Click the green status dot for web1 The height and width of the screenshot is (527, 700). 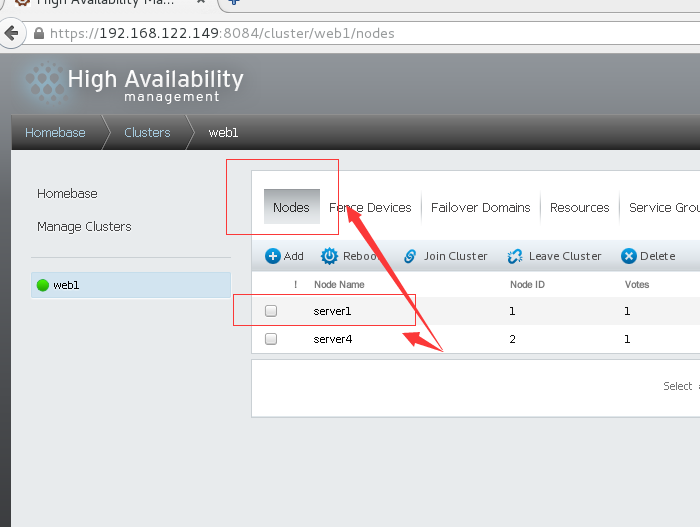click(43, 285)
